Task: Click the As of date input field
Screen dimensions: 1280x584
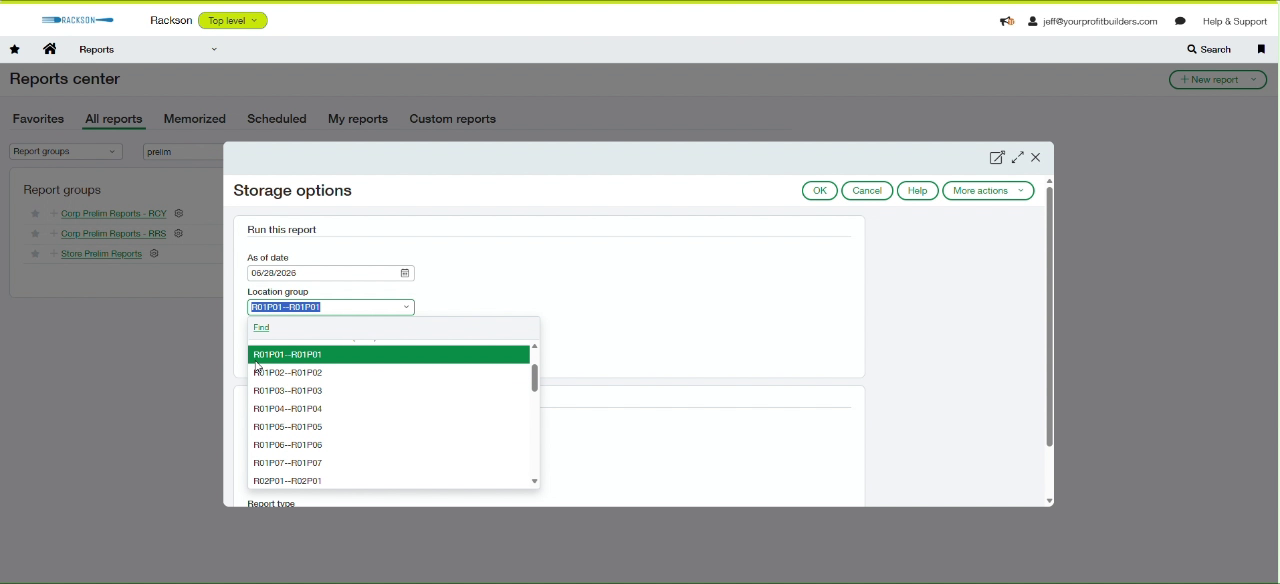Action: pos(331,274)
